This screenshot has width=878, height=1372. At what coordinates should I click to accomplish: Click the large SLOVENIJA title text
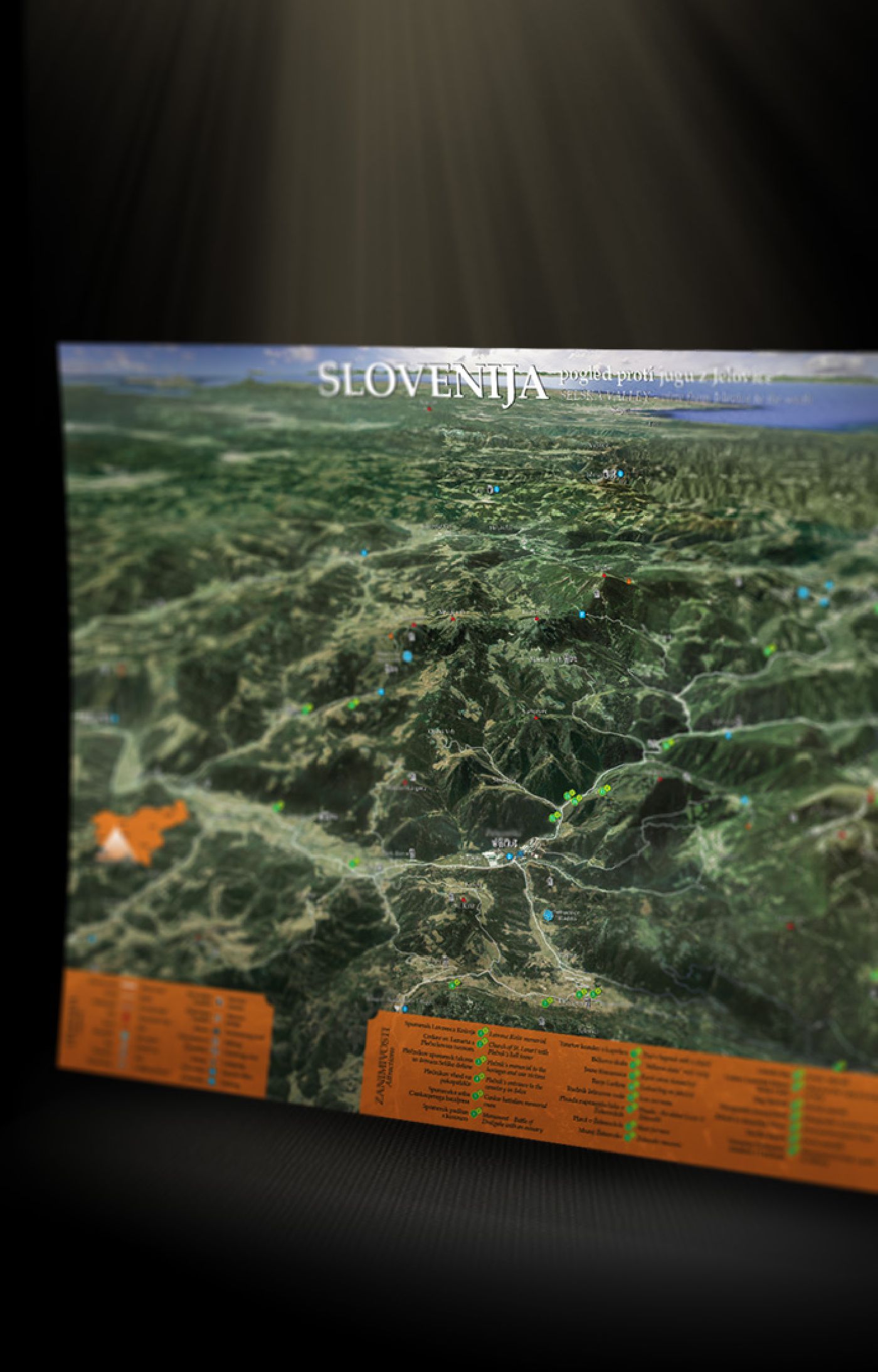431,381
